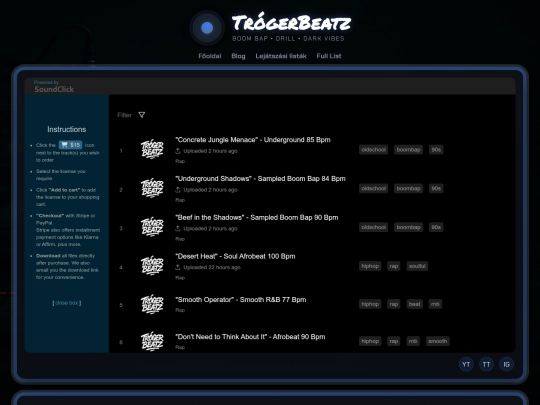Screen dimensions: 540x405
Task: Click the TrógerBeatz round logo disc
Action: coord(207,28)
